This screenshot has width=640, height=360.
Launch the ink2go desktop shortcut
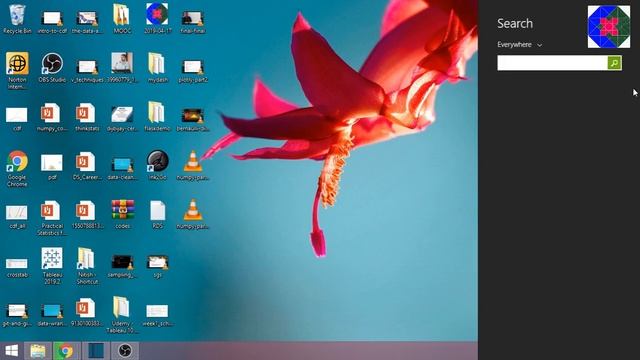(158, 165)
